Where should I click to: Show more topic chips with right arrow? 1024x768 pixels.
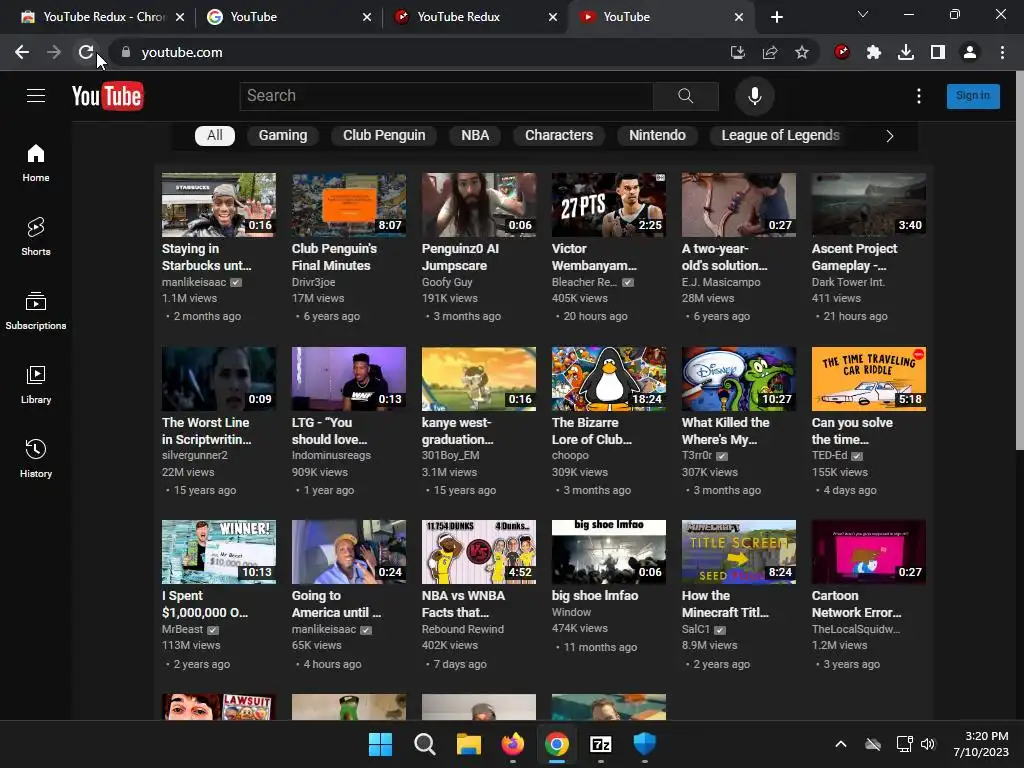pyautogui.click(x=889, y=136)
